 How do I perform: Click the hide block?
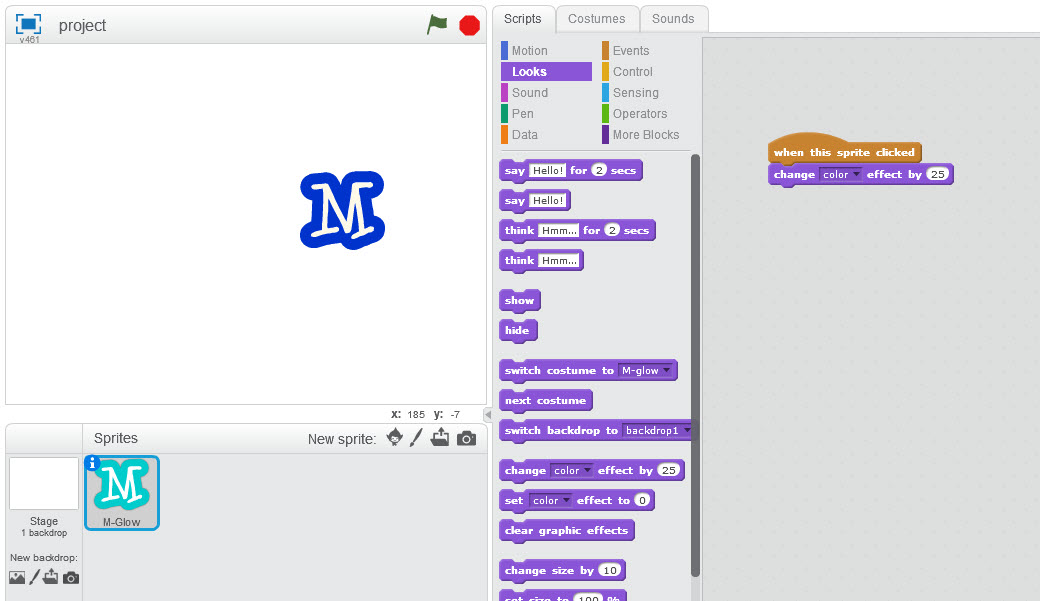(517, 330)
